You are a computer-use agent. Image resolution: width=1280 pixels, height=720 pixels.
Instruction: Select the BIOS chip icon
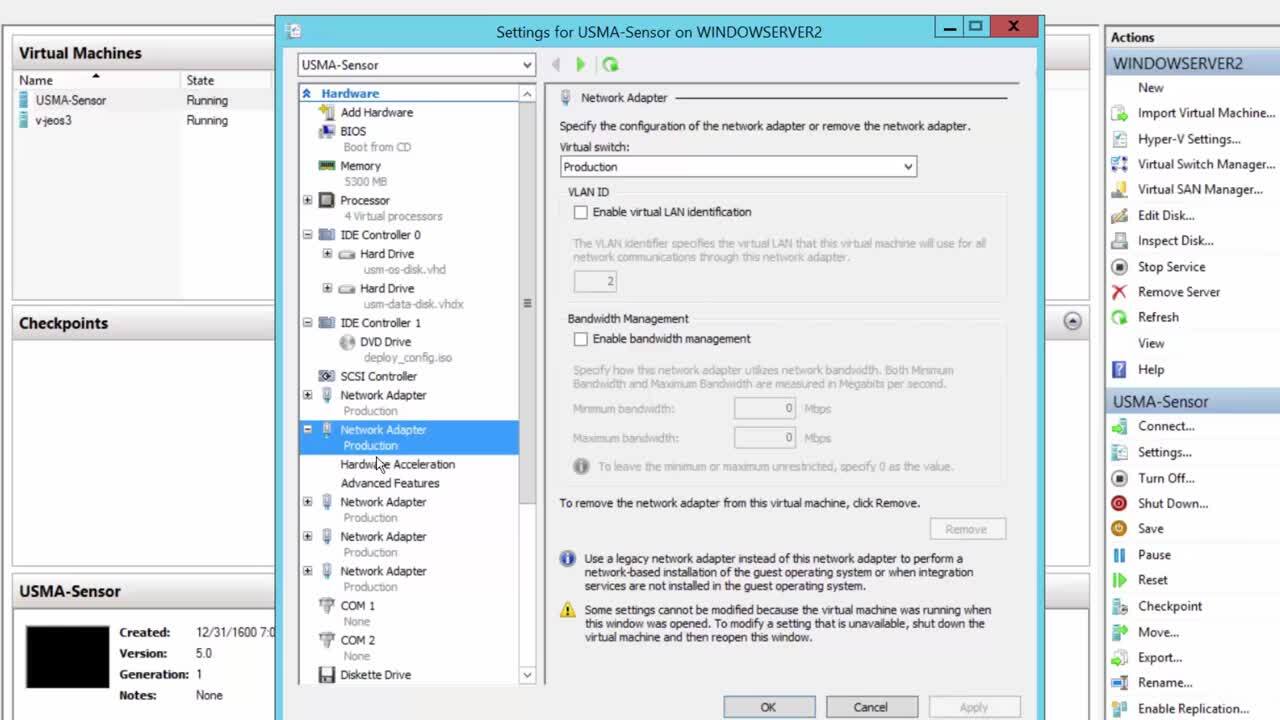coord(326,131)
